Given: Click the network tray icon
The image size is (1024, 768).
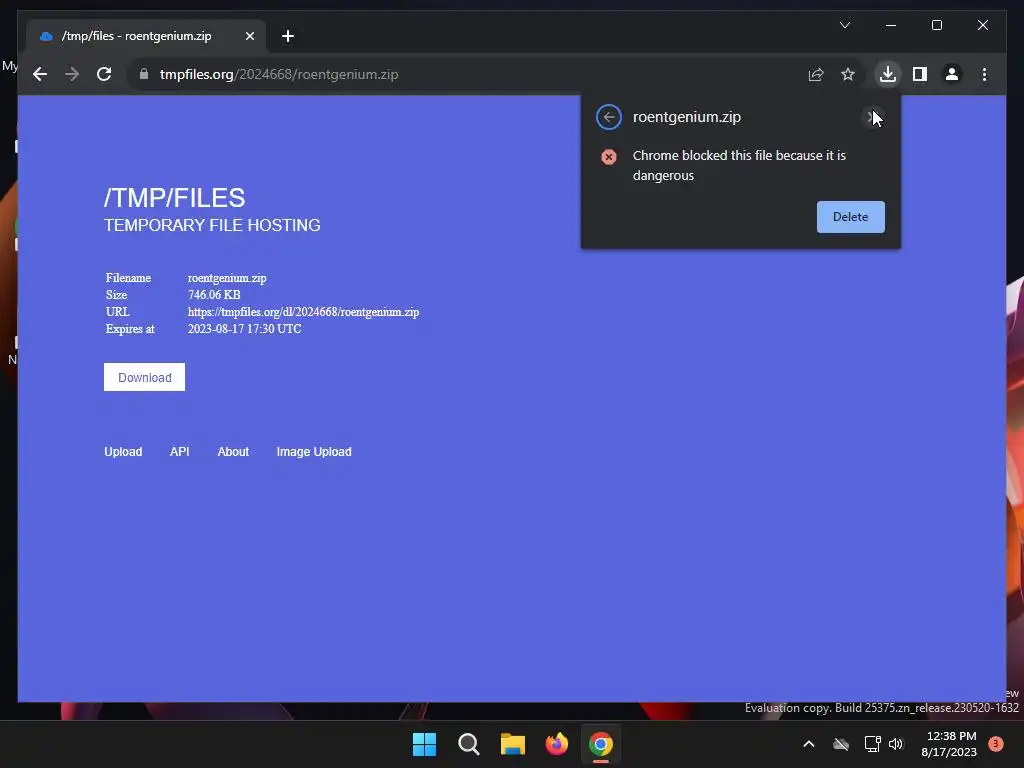Looking at the screenshot, I should pyautogui.click(x=872, y=744).
